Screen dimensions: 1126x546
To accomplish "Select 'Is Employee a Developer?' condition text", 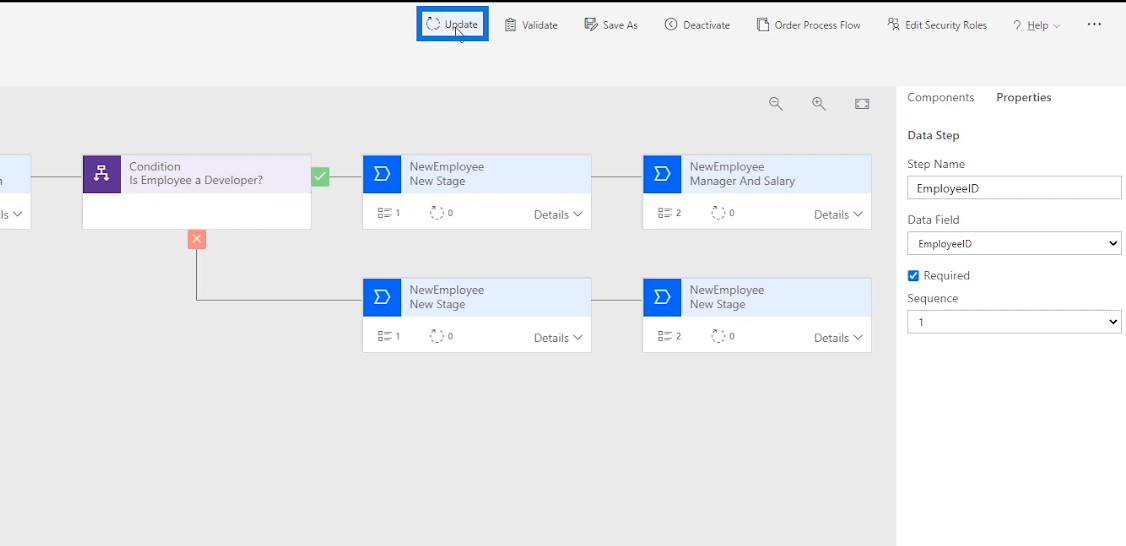I will point(196,180).
